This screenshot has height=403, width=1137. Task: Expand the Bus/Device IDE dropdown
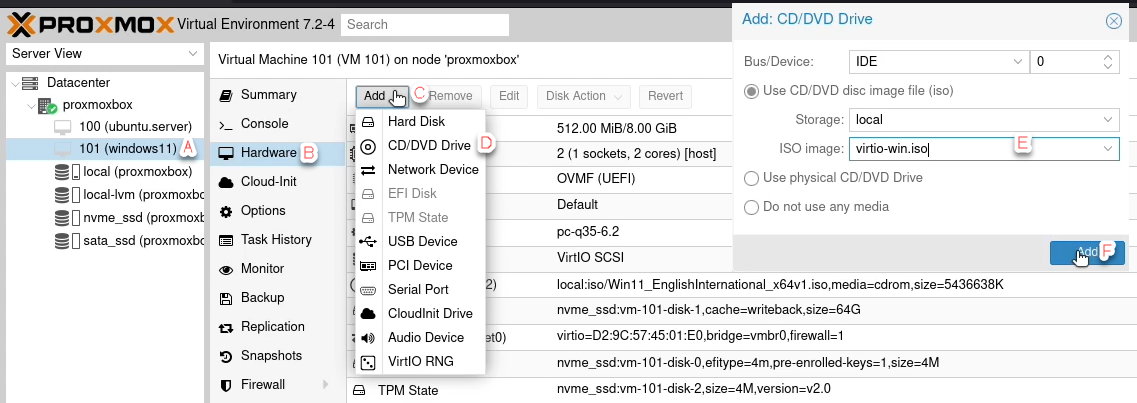click(x=1015, y=62)
